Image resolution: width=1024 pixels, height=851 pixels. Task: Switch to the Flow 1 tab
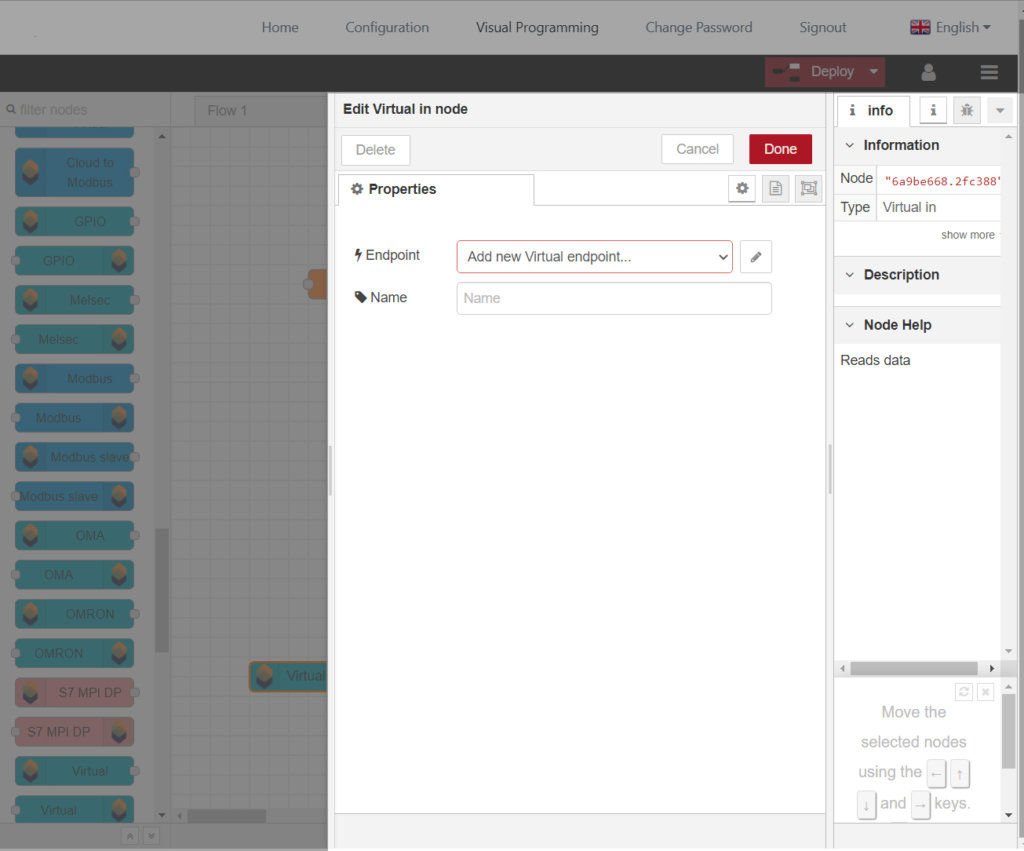tap(227, 110)
